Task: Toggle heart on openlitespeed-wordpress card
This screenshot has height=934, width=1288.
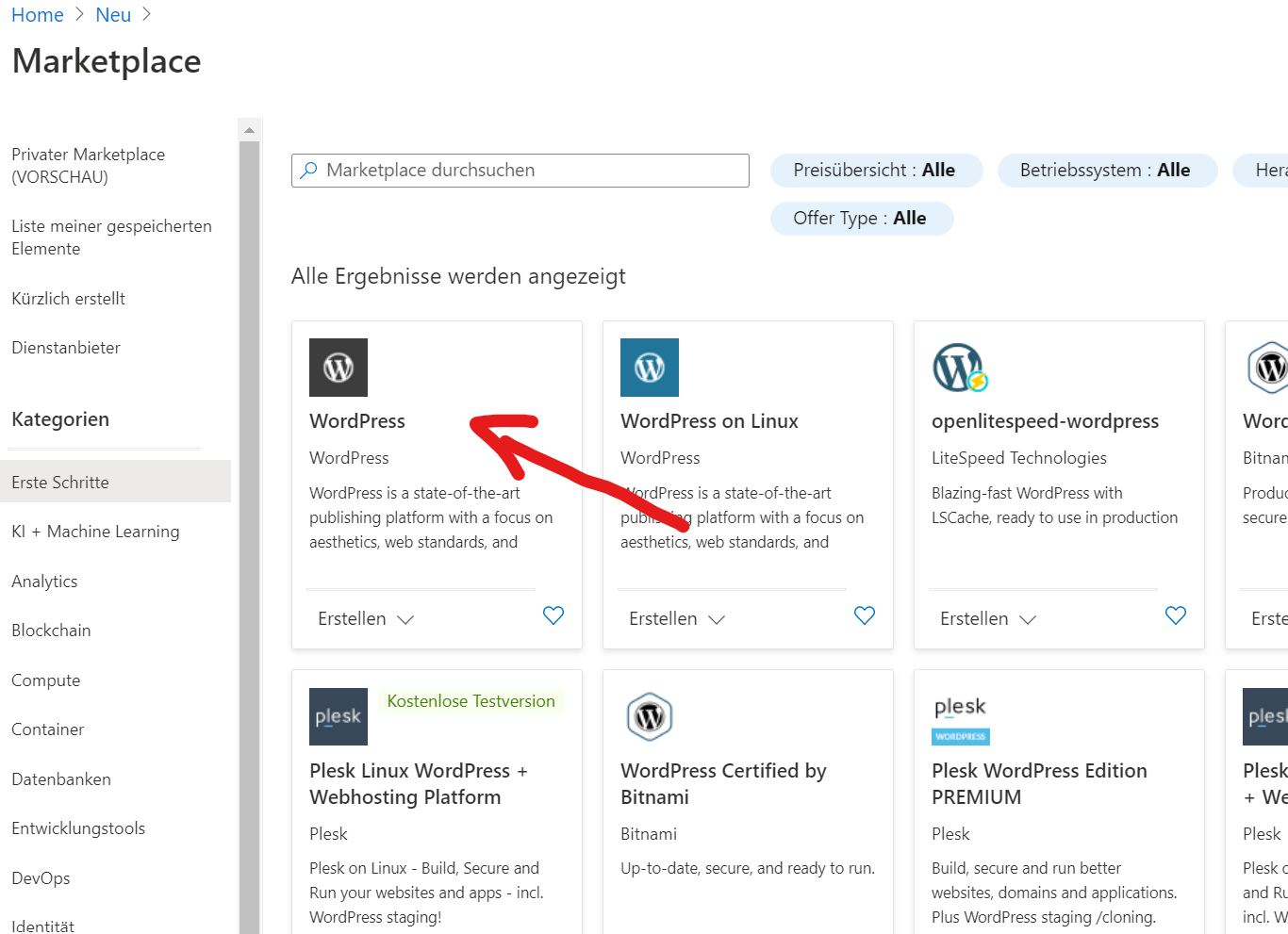Action: [x=1176, y=615]
